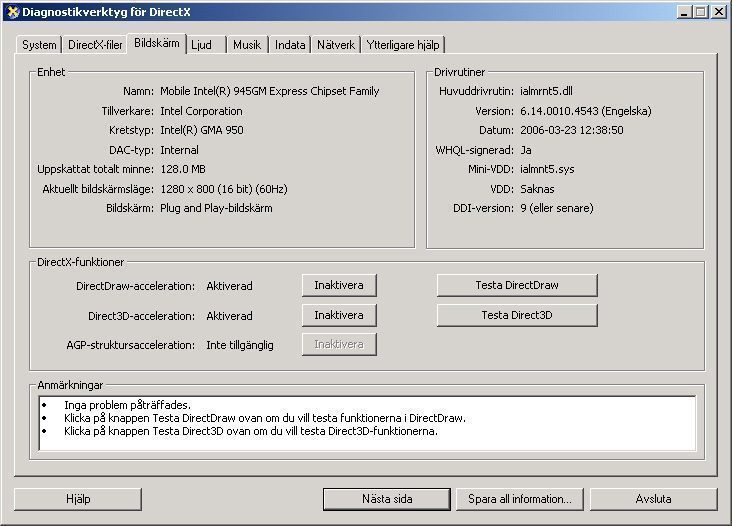This screenshot has width=732, height=526.
Task: Disable Direct3D acceleration with Inaktivera
Action: coord(339,315)
